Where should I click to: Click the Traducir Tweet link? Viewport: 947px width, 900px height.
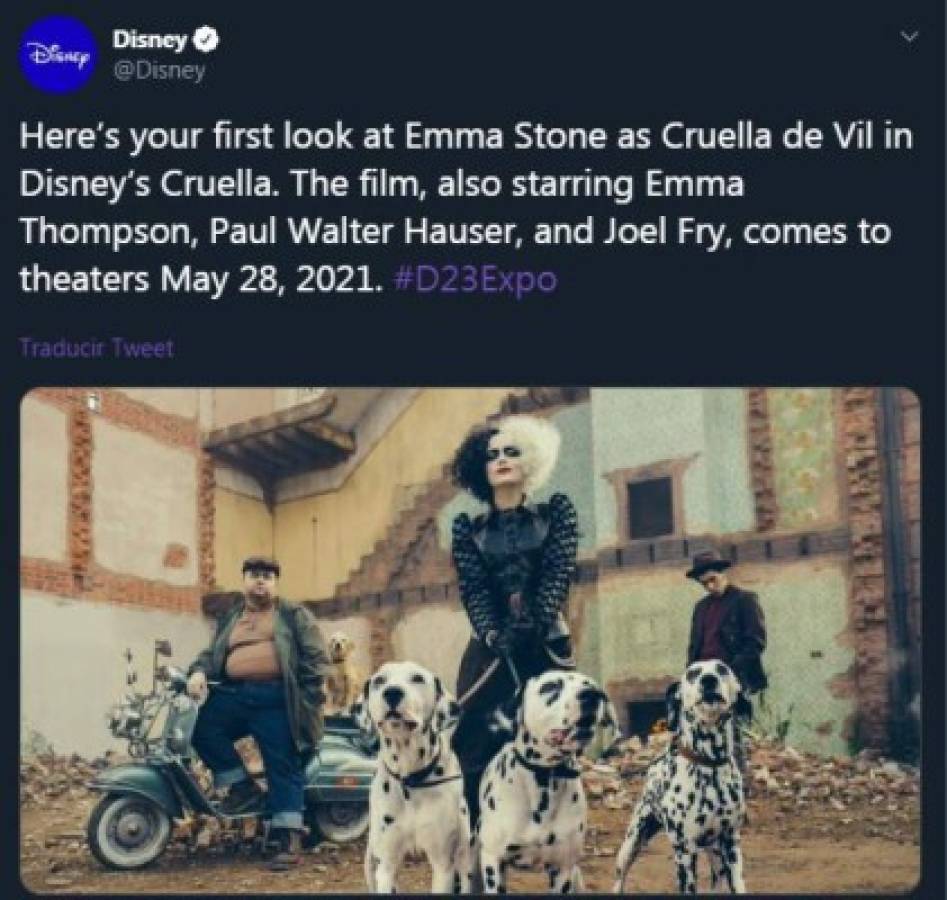tap(96, 348)
